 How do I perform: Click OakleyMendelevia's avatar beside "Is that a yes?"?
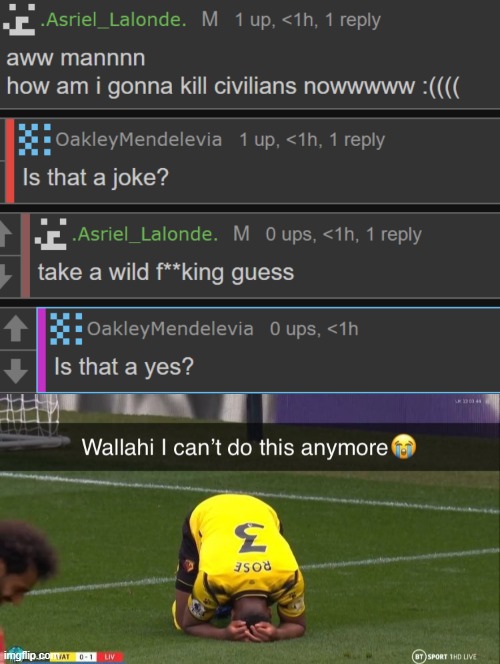pos(66,329)
